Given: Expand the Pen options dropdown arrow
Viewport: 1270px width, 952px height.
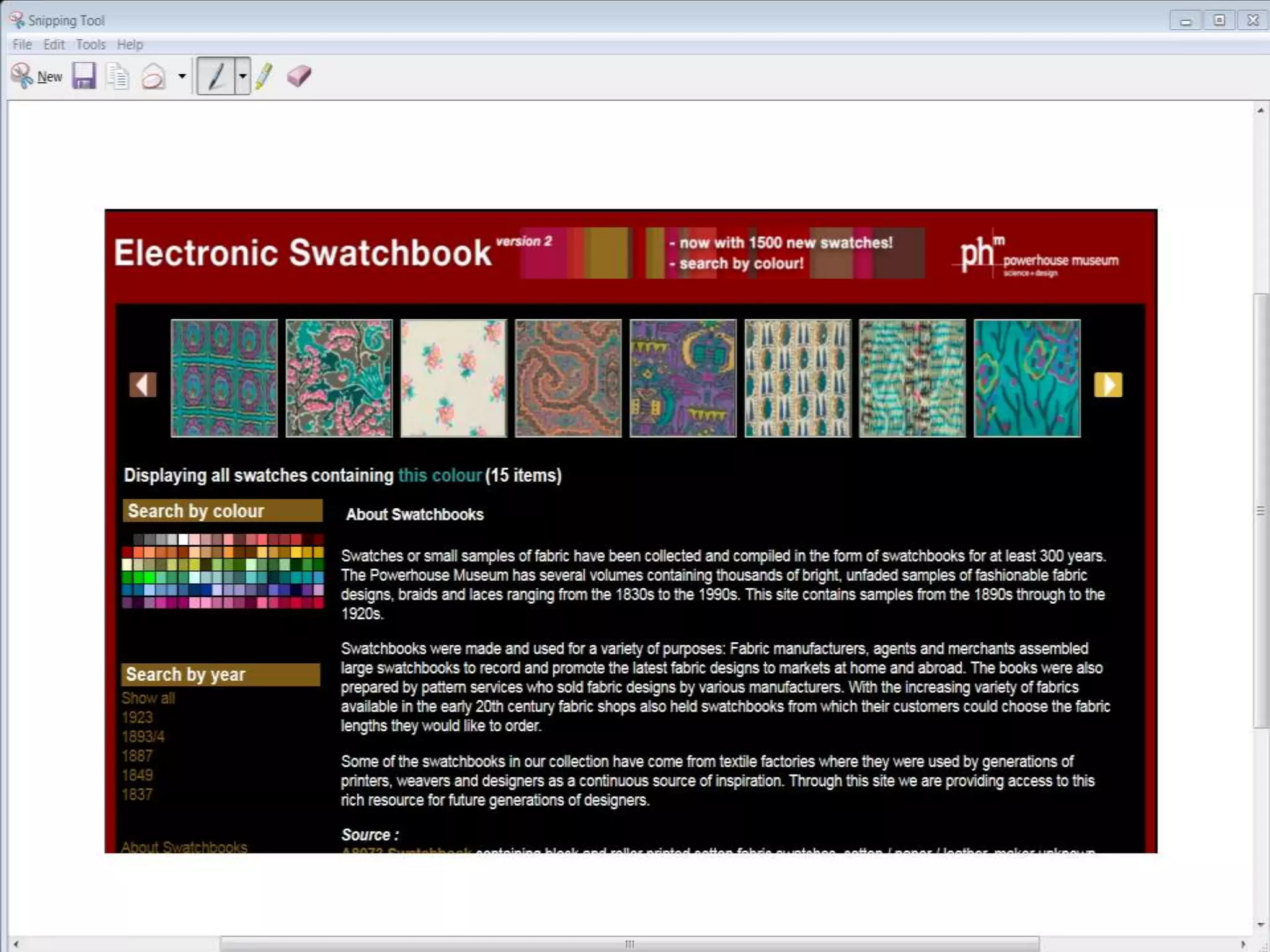Looking at the screenshot, I should (242, 77).
